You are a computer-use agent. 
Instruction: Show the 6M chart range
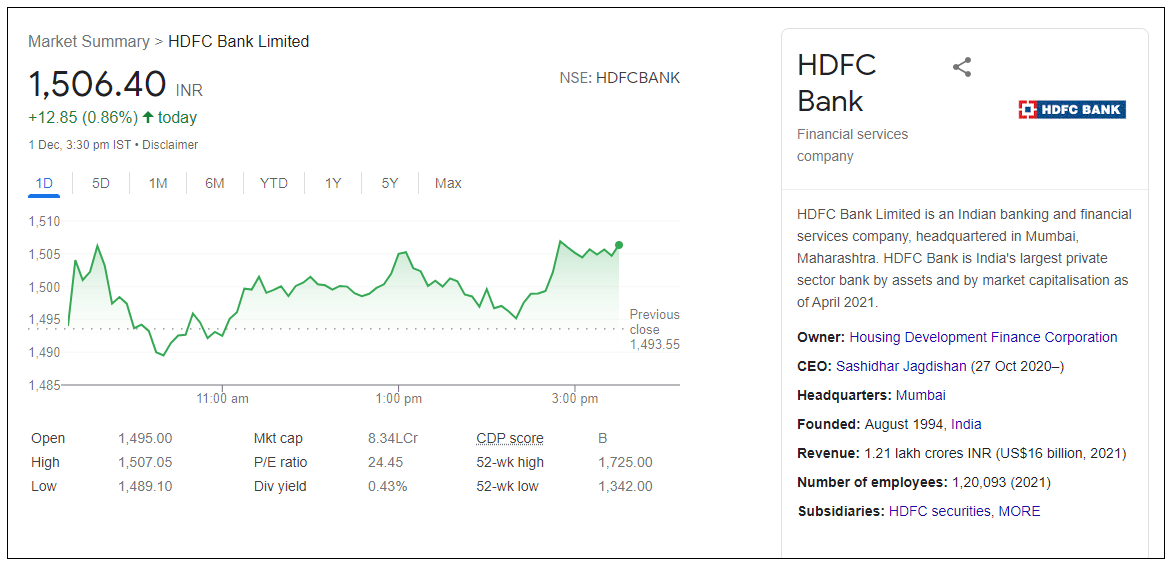(215, 183)
